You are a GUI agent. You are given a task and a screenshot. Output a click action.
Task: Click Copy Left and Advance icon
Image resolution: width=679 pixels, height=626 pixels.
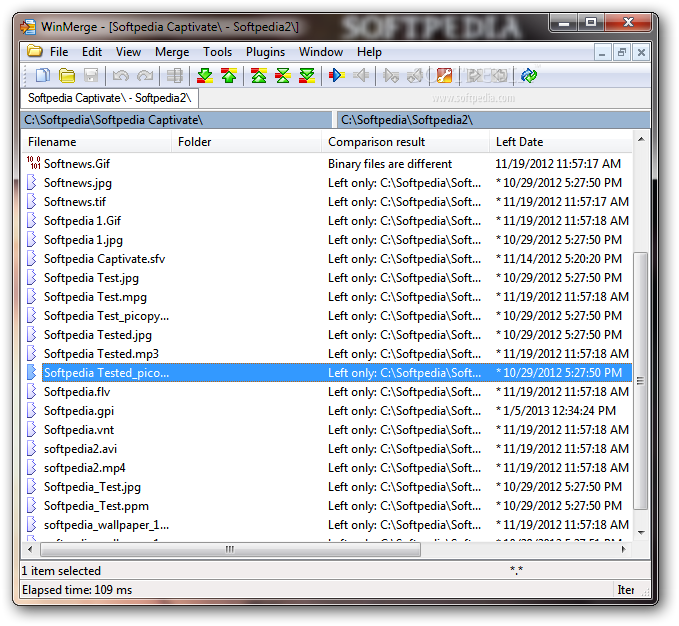[x=414, y=76]
